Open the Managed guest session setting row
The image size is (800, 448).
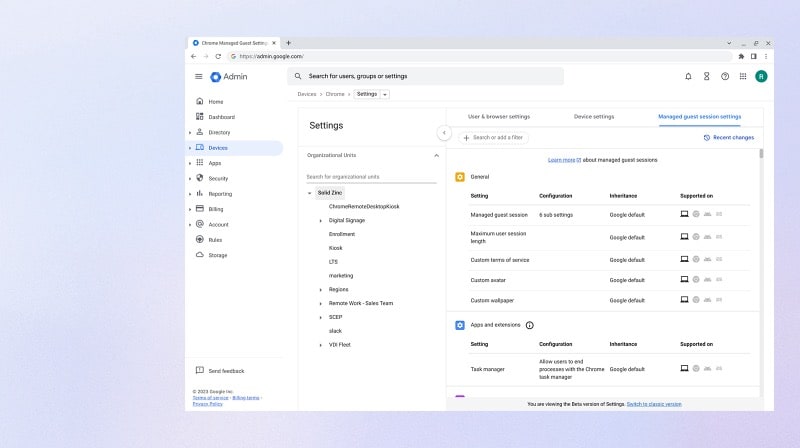pos(610,215)
